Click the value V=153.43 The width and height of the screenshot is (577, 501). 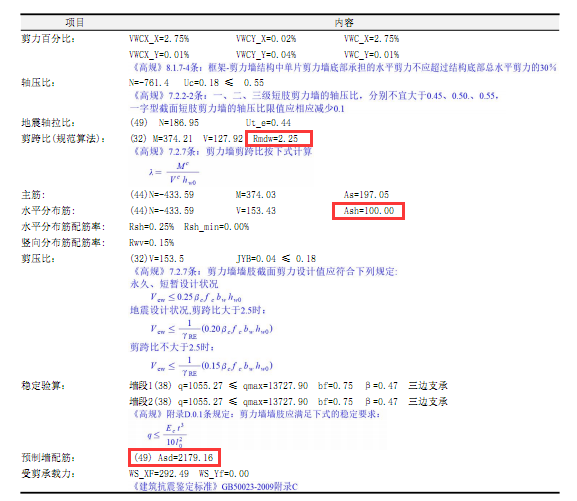point(256,211)
